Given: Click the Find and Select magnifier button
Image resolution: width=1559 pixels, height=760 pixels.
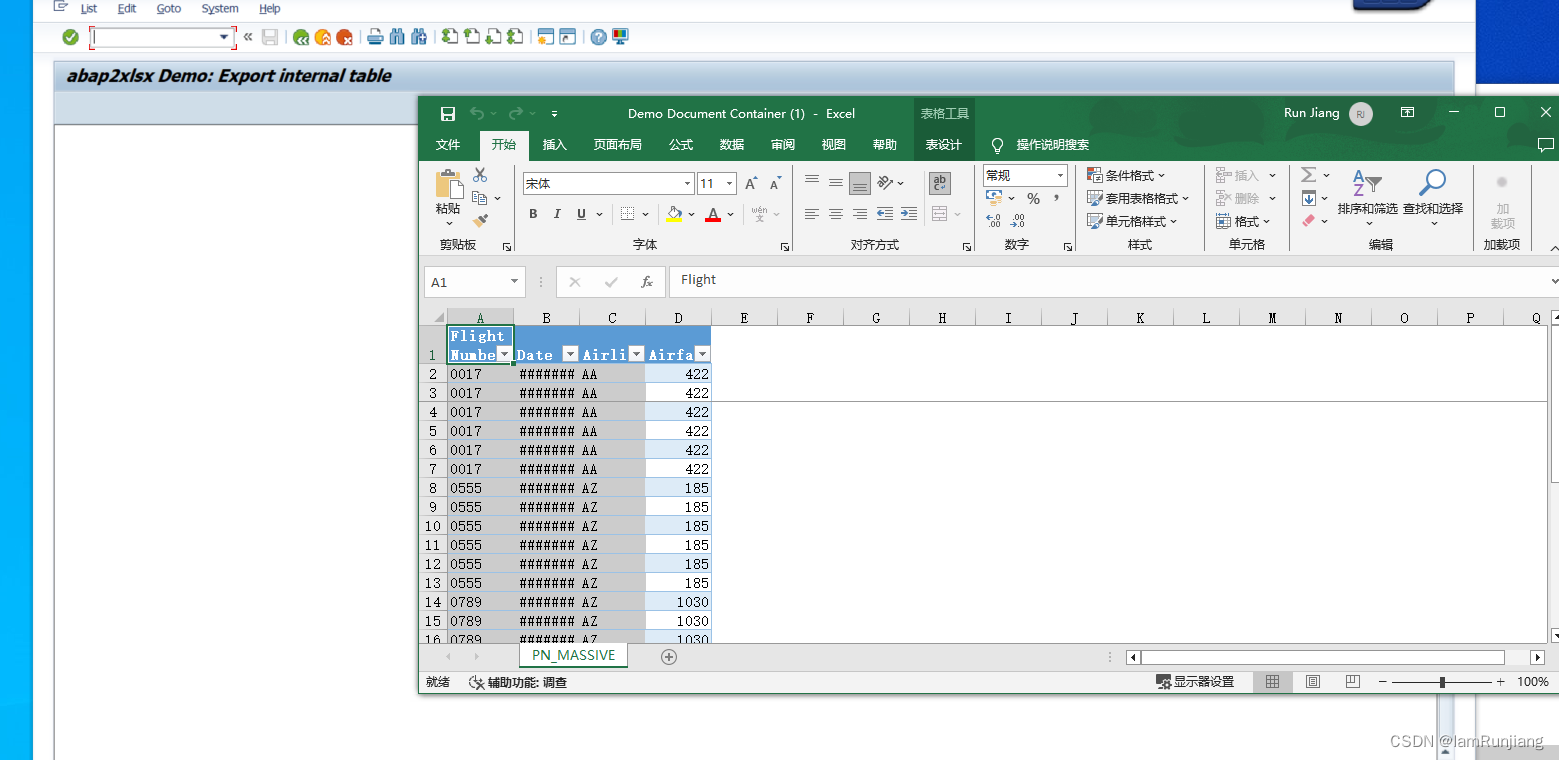Looking at the screenshot, I should (x=1433, y=195).
